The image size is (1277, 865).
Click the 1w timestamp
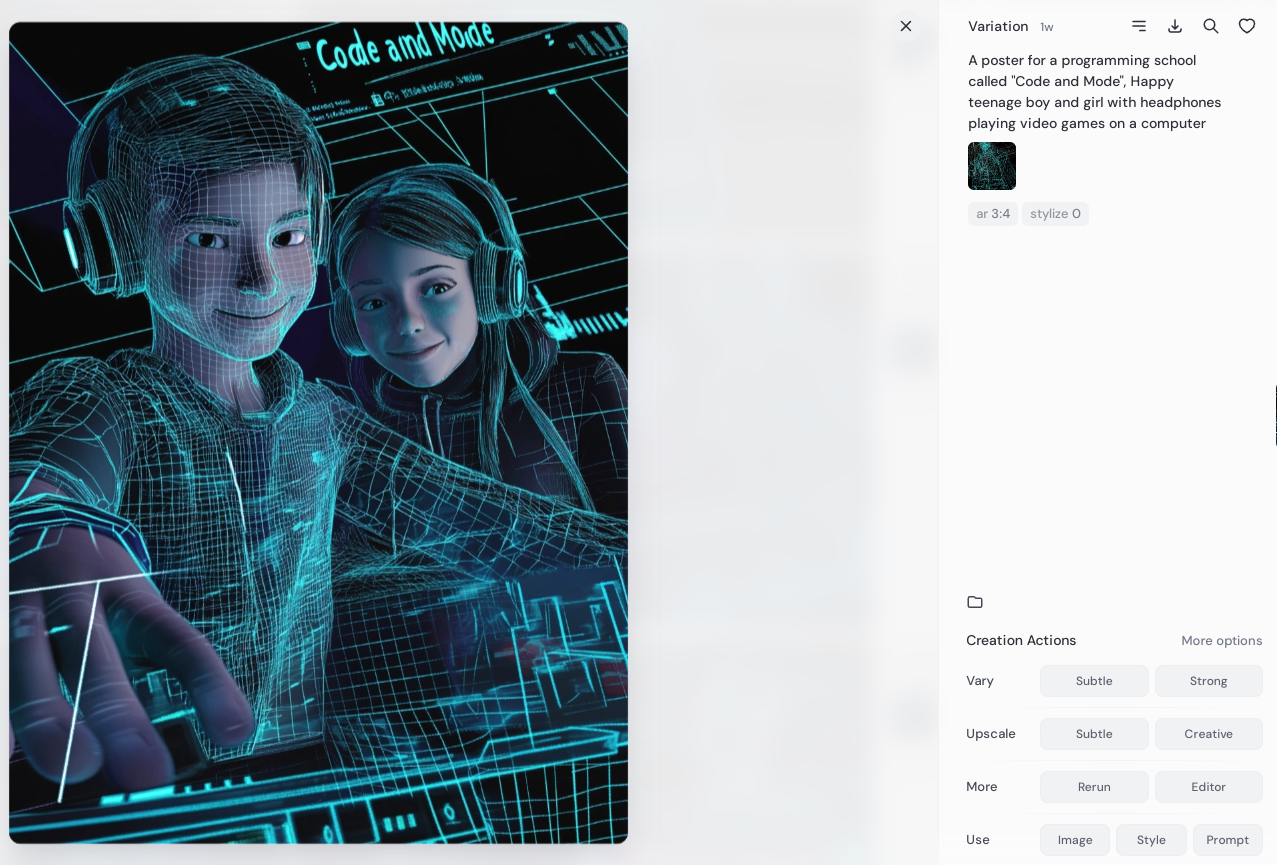tap(1046, 28)
